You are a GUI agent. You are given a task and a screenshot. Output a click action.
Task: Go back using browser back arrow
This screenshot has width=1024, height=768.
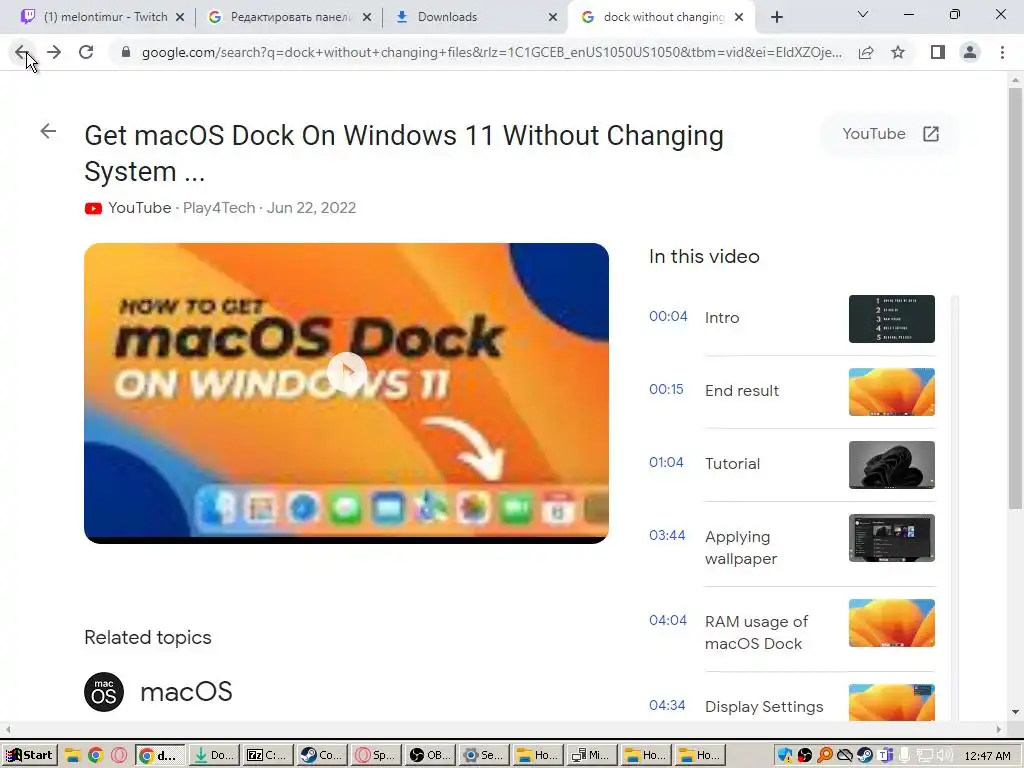(x=21, y=52)
